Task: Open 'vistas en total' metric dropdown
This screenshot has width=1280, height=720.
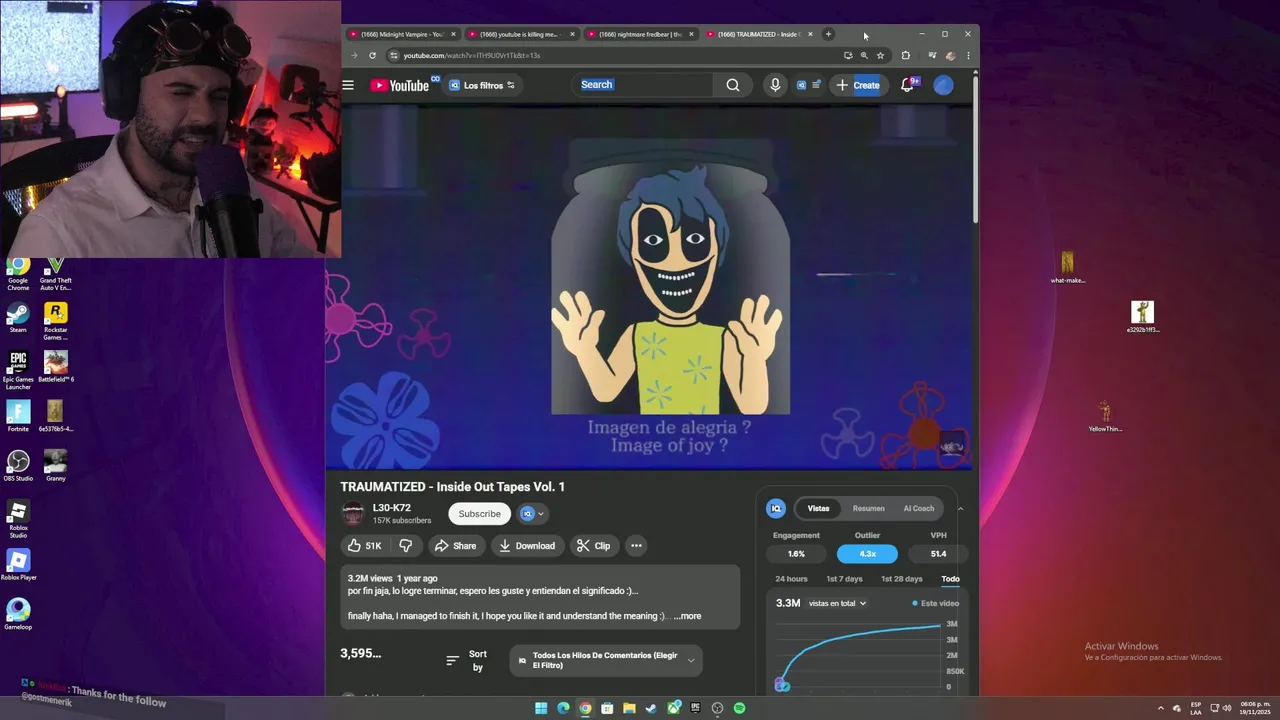Action: tap(837, 603)
